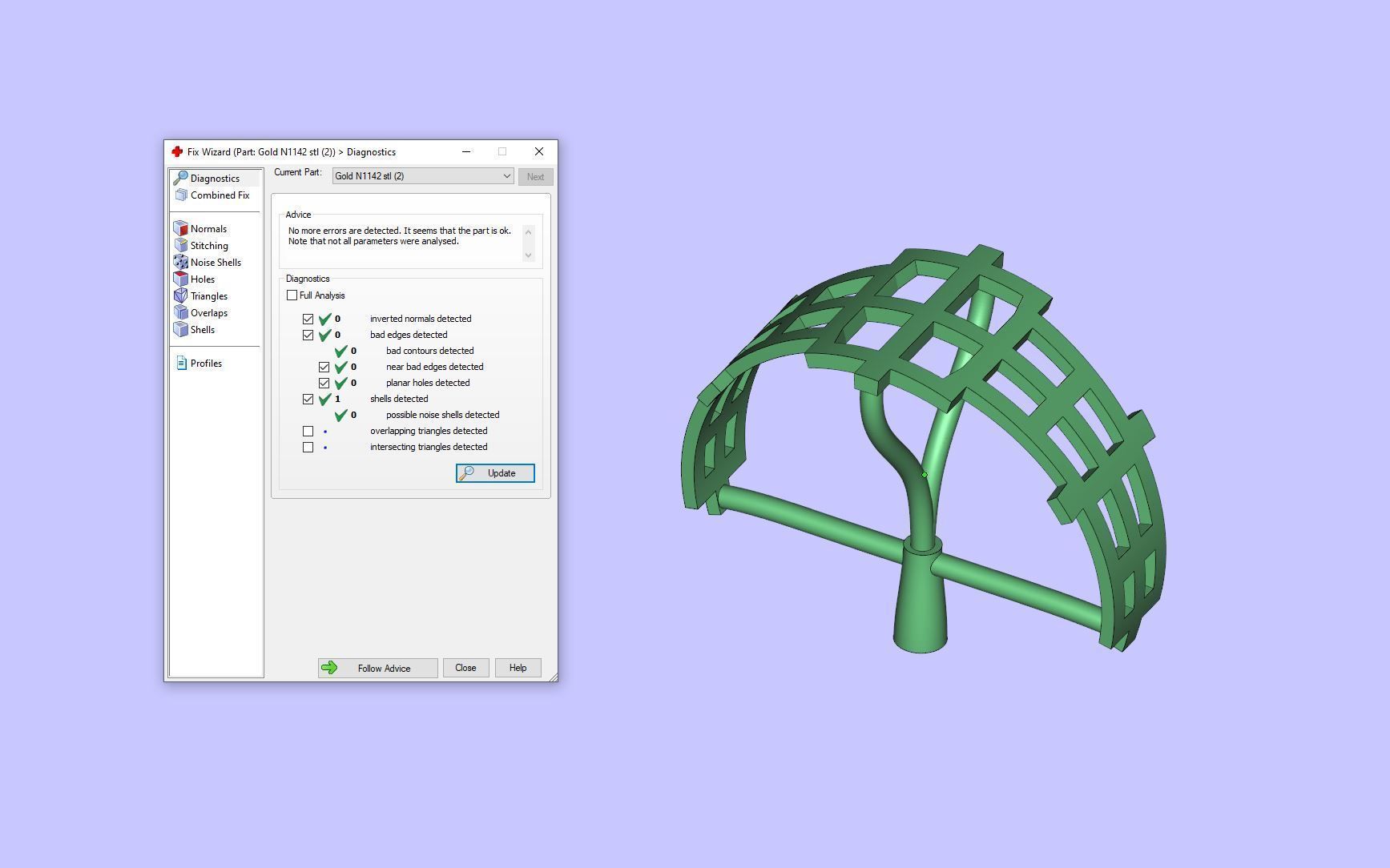
Task: Uncheck the bad edges detected checkbox
Action: point(308,335)
